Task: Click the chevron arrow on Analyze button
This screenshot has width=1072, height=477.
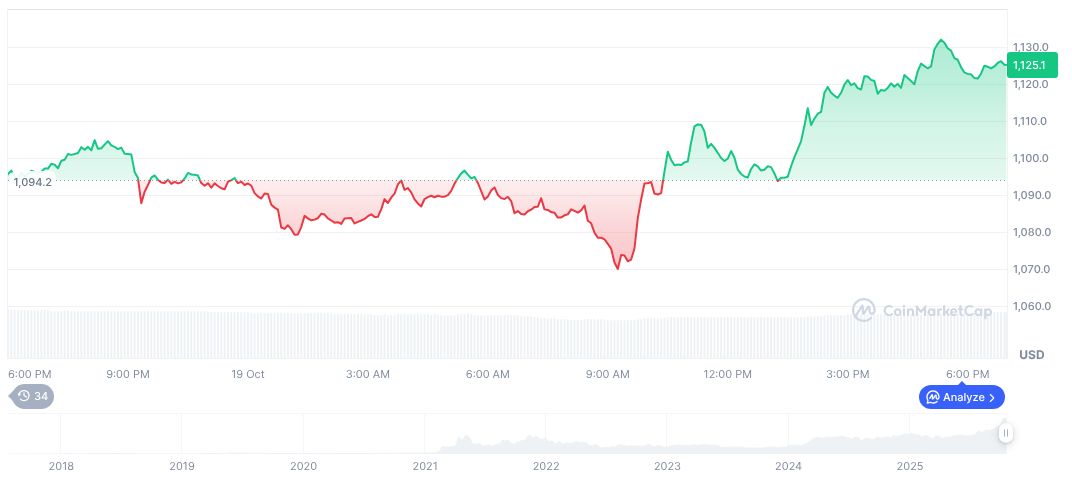Action: (991, 397)
